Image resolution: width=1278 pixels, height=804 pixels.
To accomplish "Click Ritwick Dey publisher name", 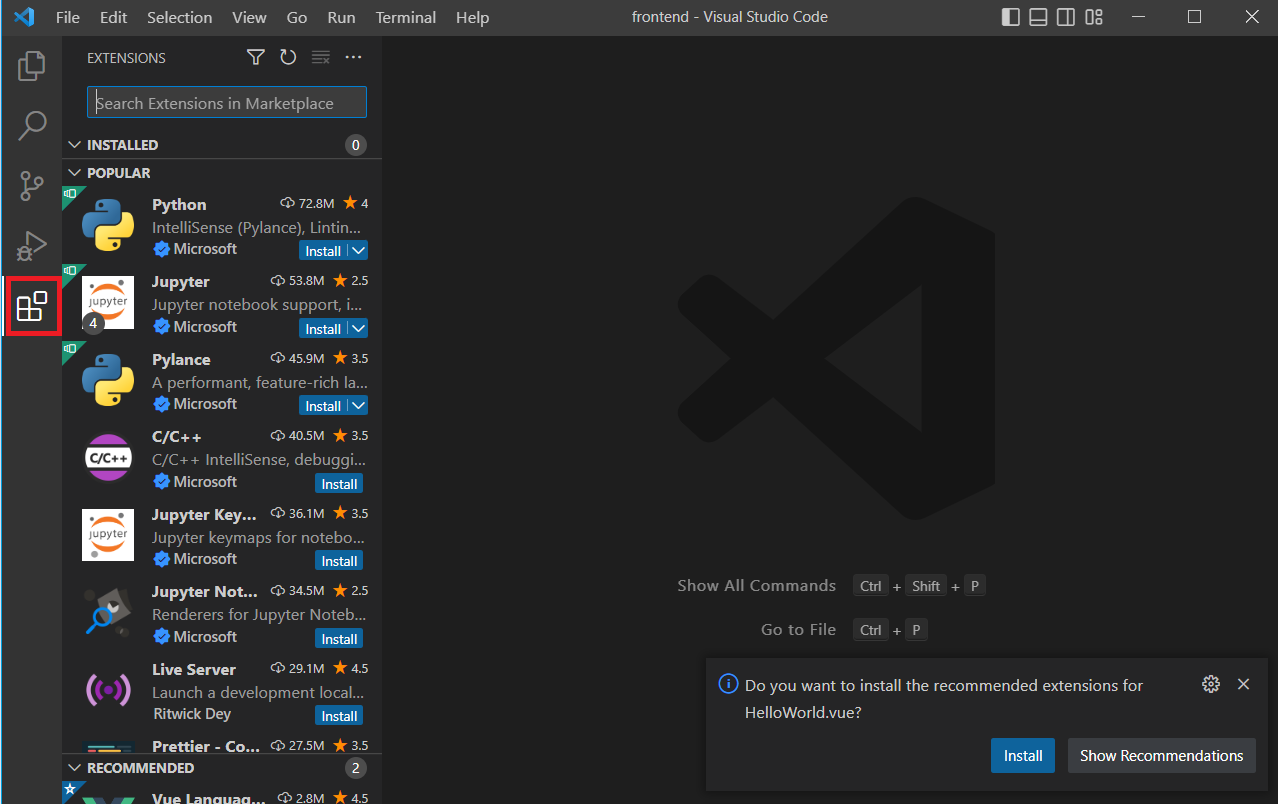I will click(x=191, y=714).
